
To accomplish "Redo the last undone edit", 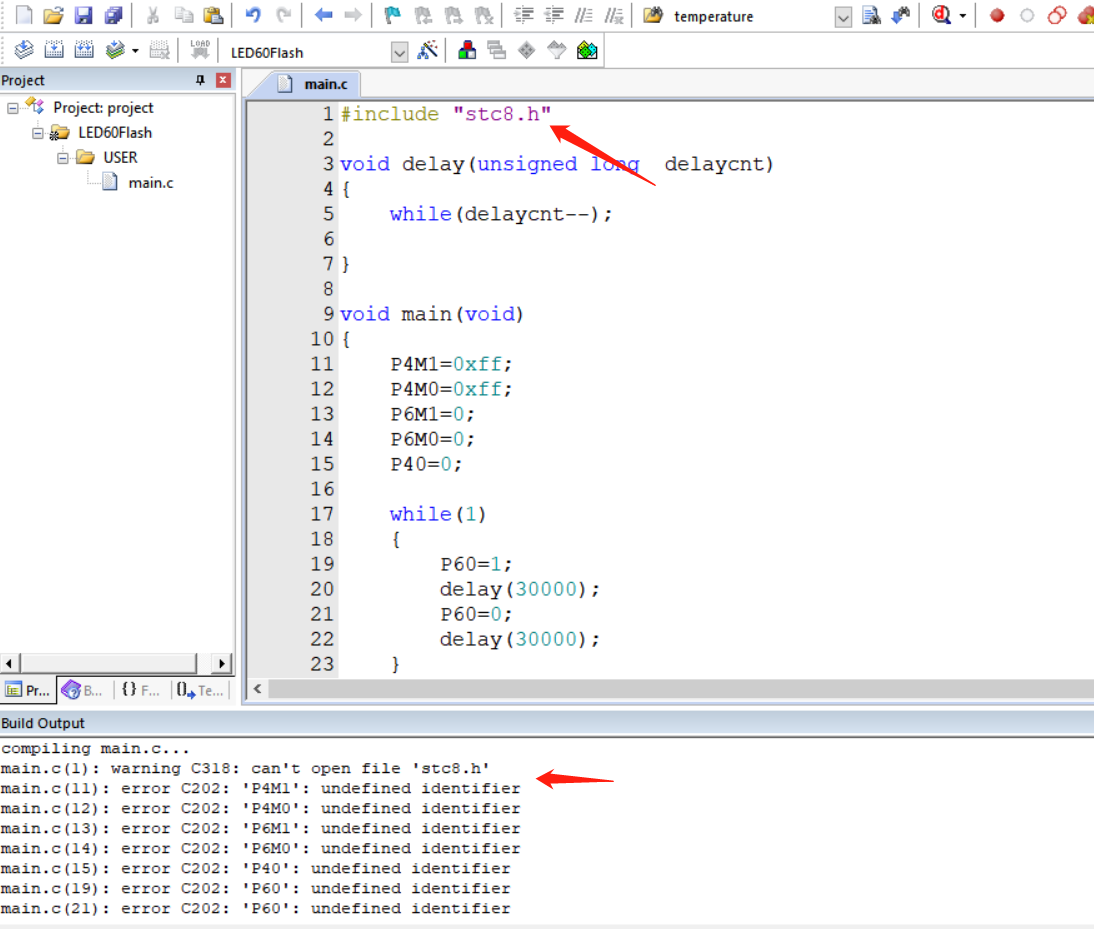I will (x=283, y=15).
